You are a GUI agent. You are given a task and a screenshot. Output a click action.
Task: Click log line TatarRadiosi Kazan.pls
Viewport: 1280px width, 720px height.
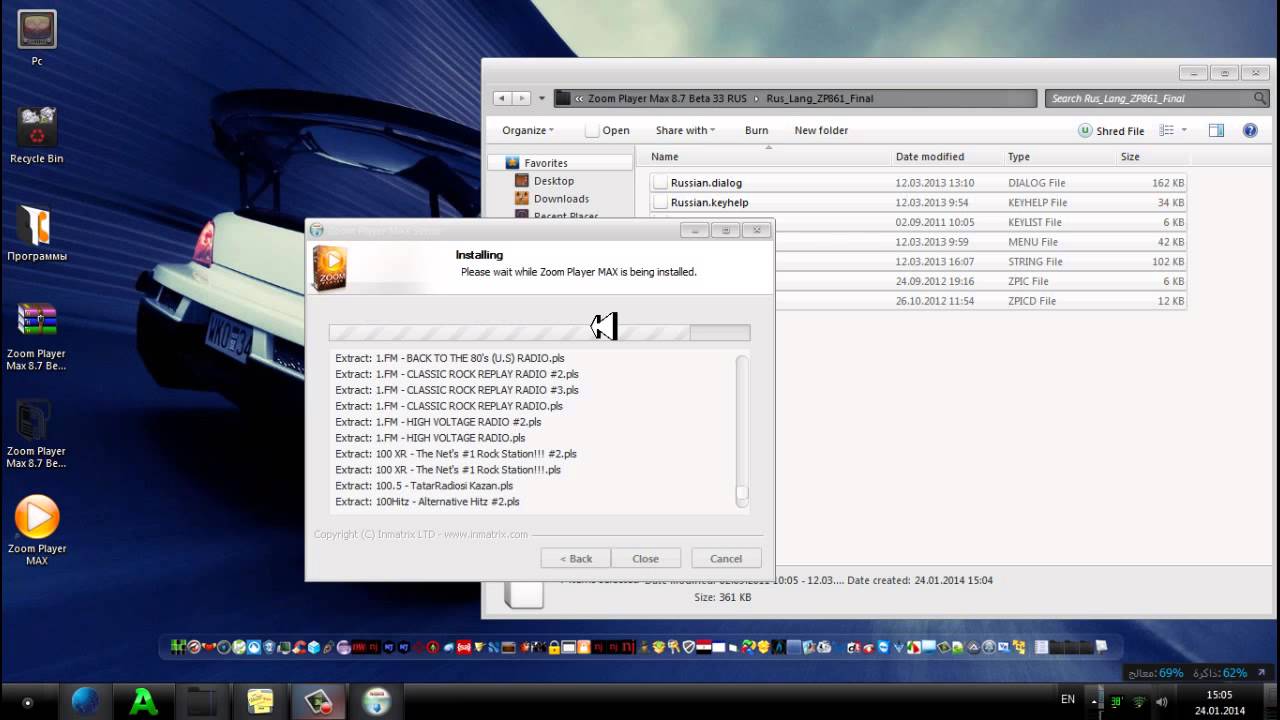[424, 486]
